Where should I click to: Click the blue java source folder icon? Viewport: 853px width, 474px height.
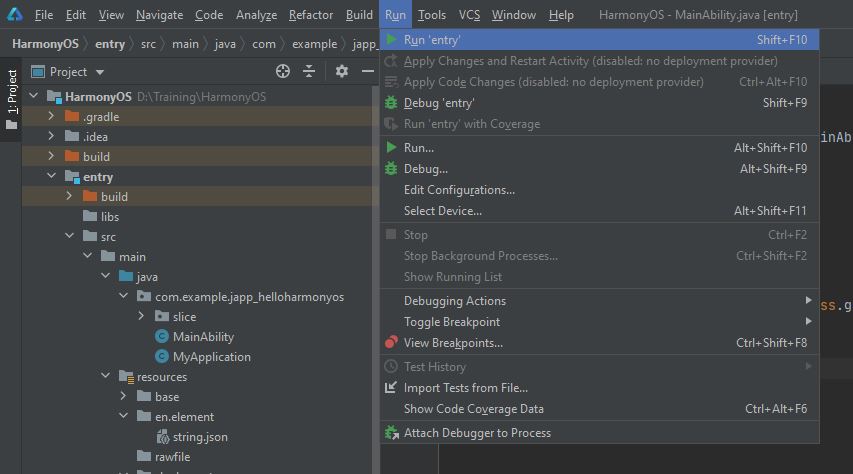(x=126, y=276)
